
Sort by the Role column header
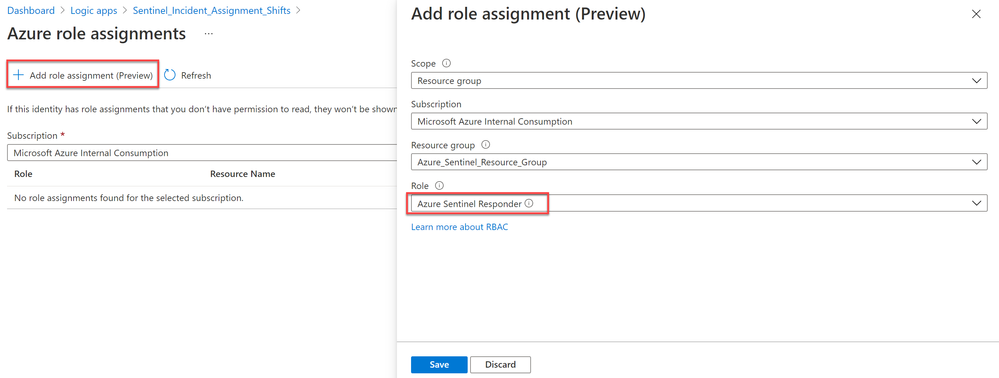(23, 173)
